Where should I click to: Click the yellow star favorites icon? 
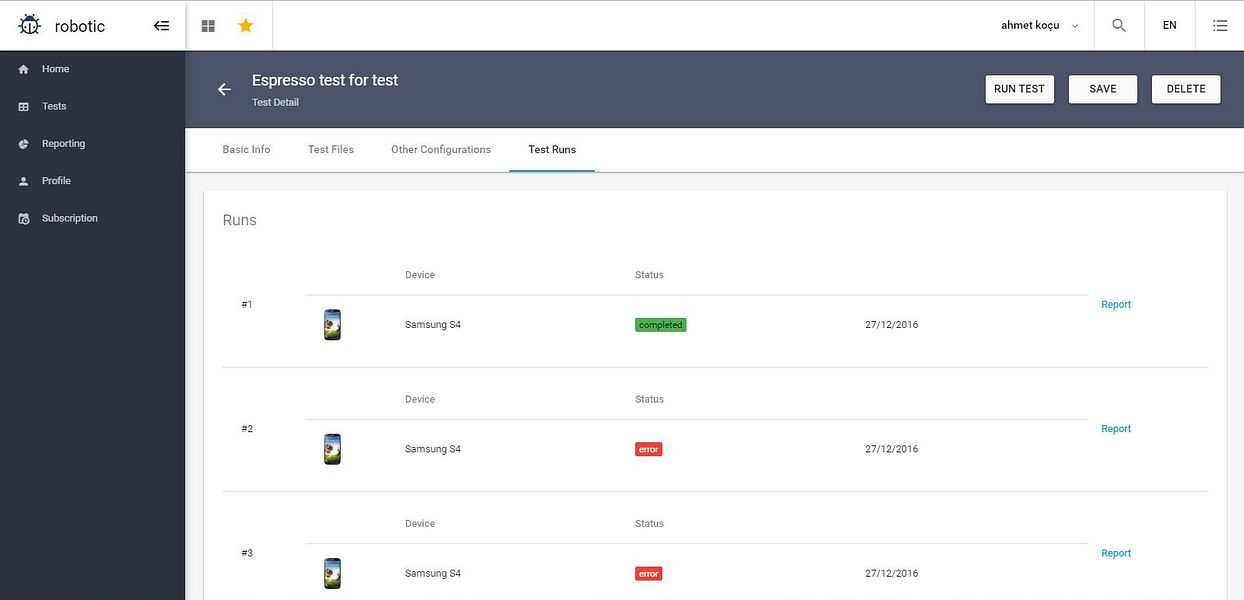click(246, 26)
